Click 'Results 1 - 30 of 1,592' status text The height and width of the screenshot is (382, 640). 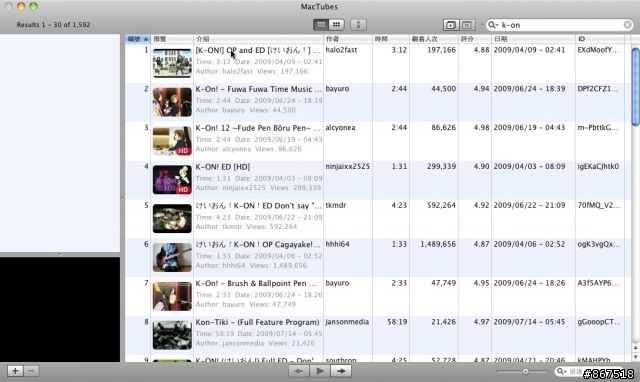pyautogui.click(x=53, y=24)
